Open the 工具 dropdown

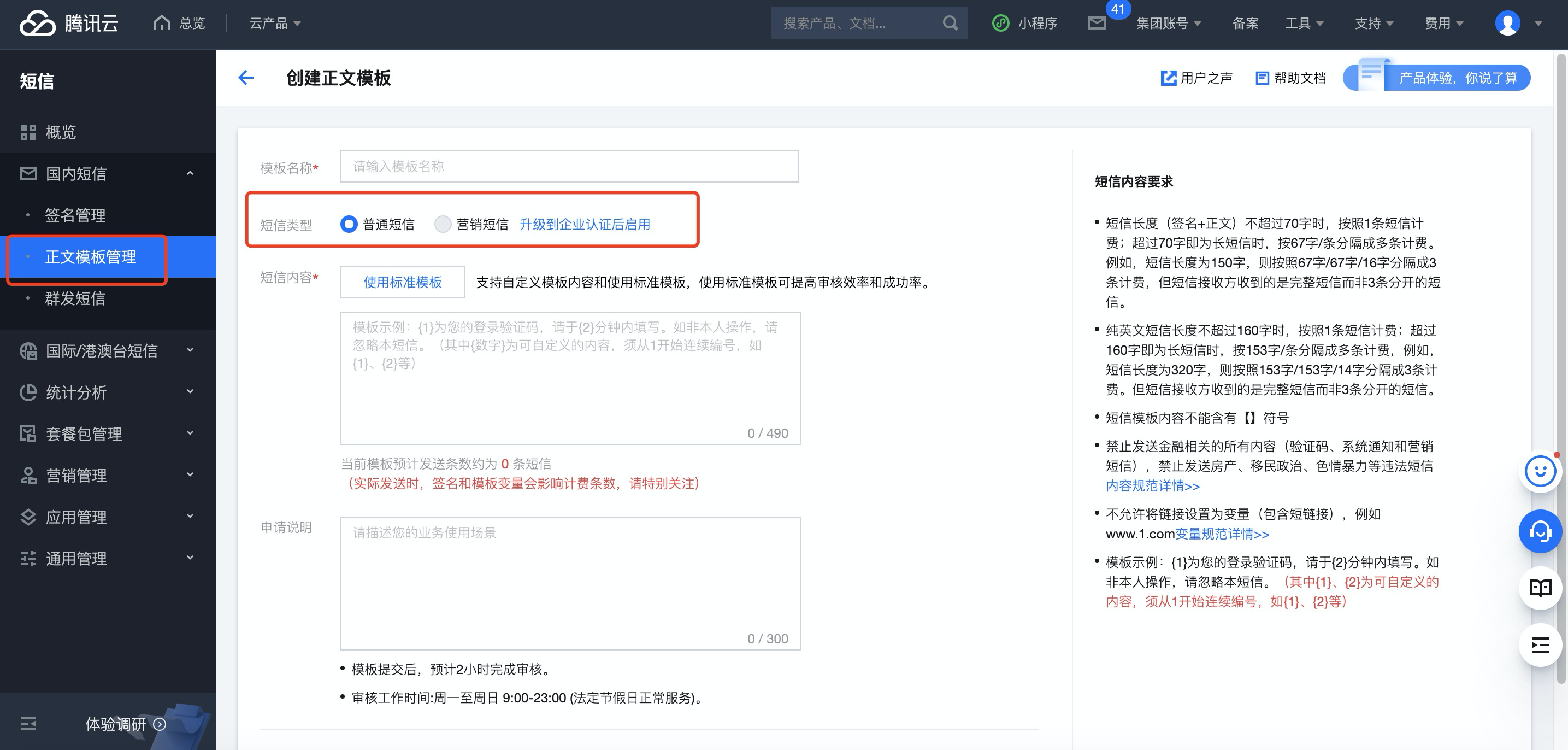tap(1304, 23)
